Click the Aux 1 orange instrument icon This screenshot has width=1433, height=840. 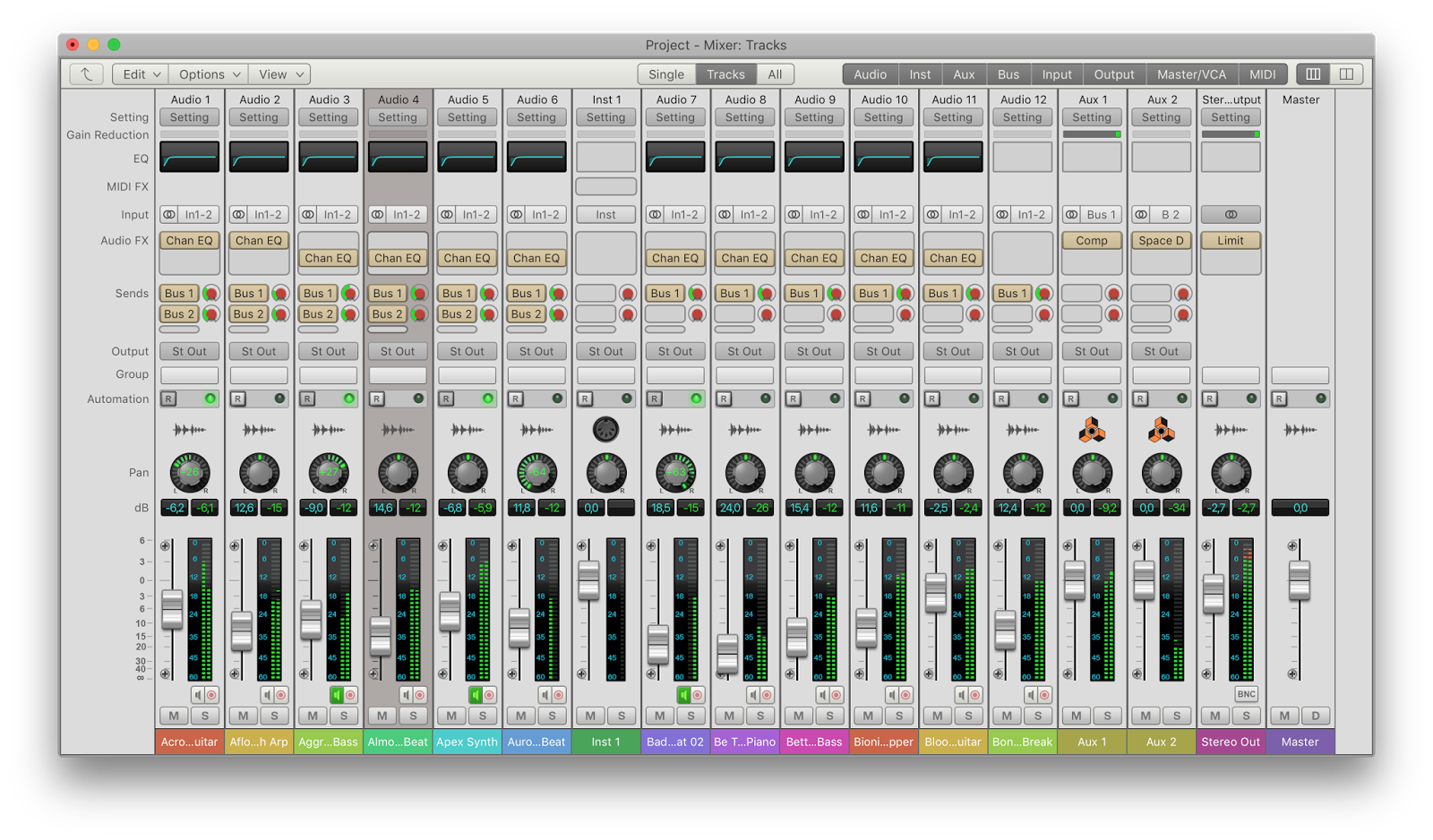(1092, 431)
